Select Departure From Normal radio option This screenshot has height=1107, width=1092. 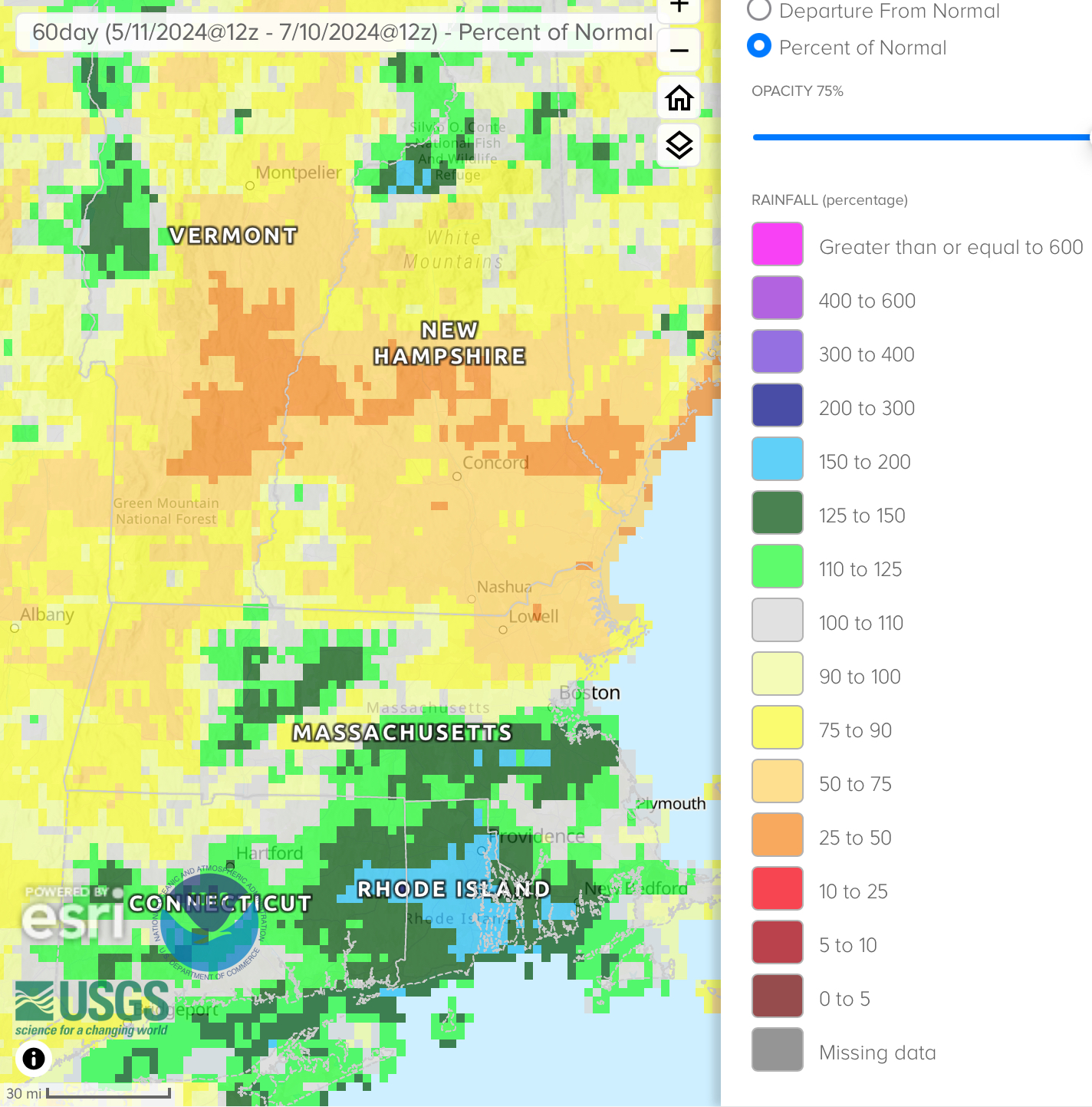point(759,10)
